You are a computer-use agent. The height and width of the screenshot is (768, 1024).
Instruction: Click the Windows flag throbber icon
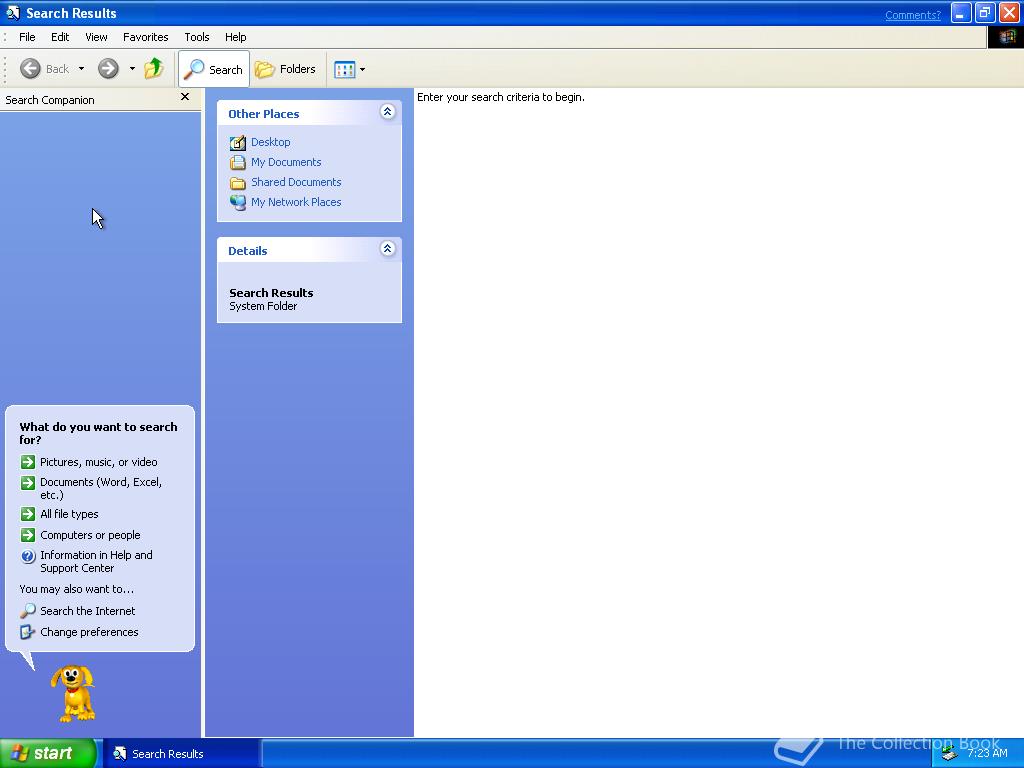(x=1006, y=37)
